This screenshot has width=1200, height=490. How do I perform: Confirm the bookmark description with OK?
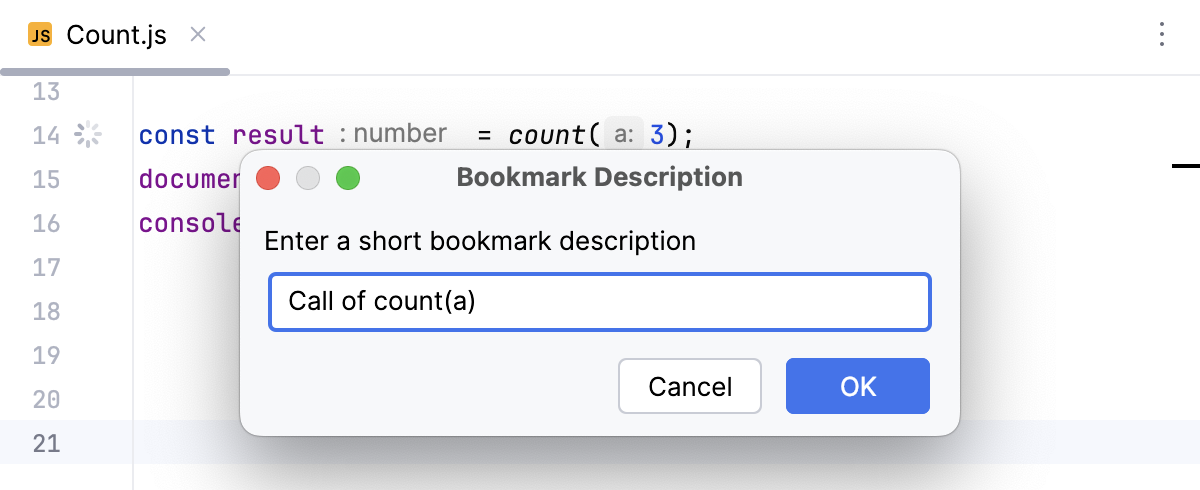point(858,386)
